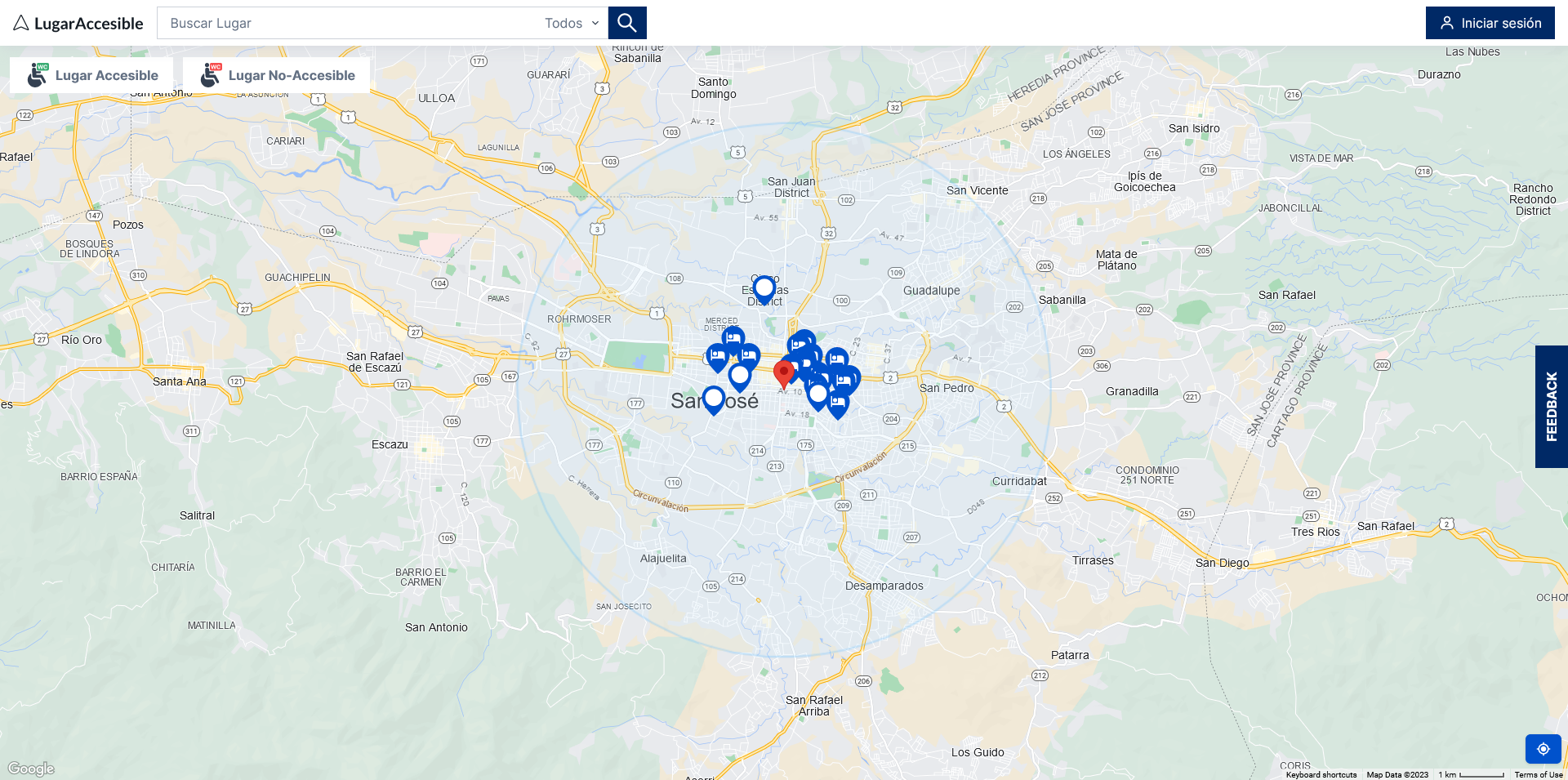Select leftmost bed marker west of downtown
The height and width of the screenshot is (780, 1568).
pyautogui.click(x=717, y=358)
